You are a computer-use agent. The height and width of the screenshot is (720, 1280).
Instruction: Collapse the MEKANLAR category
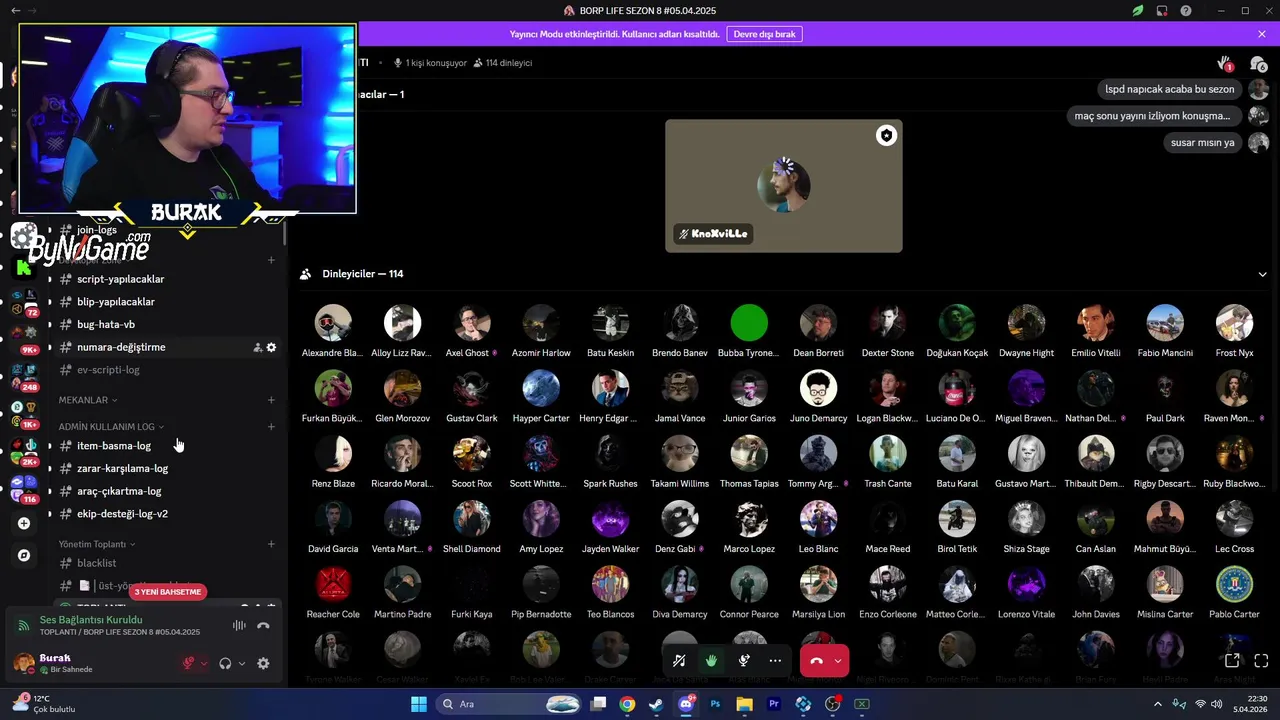tap(88, 400)
